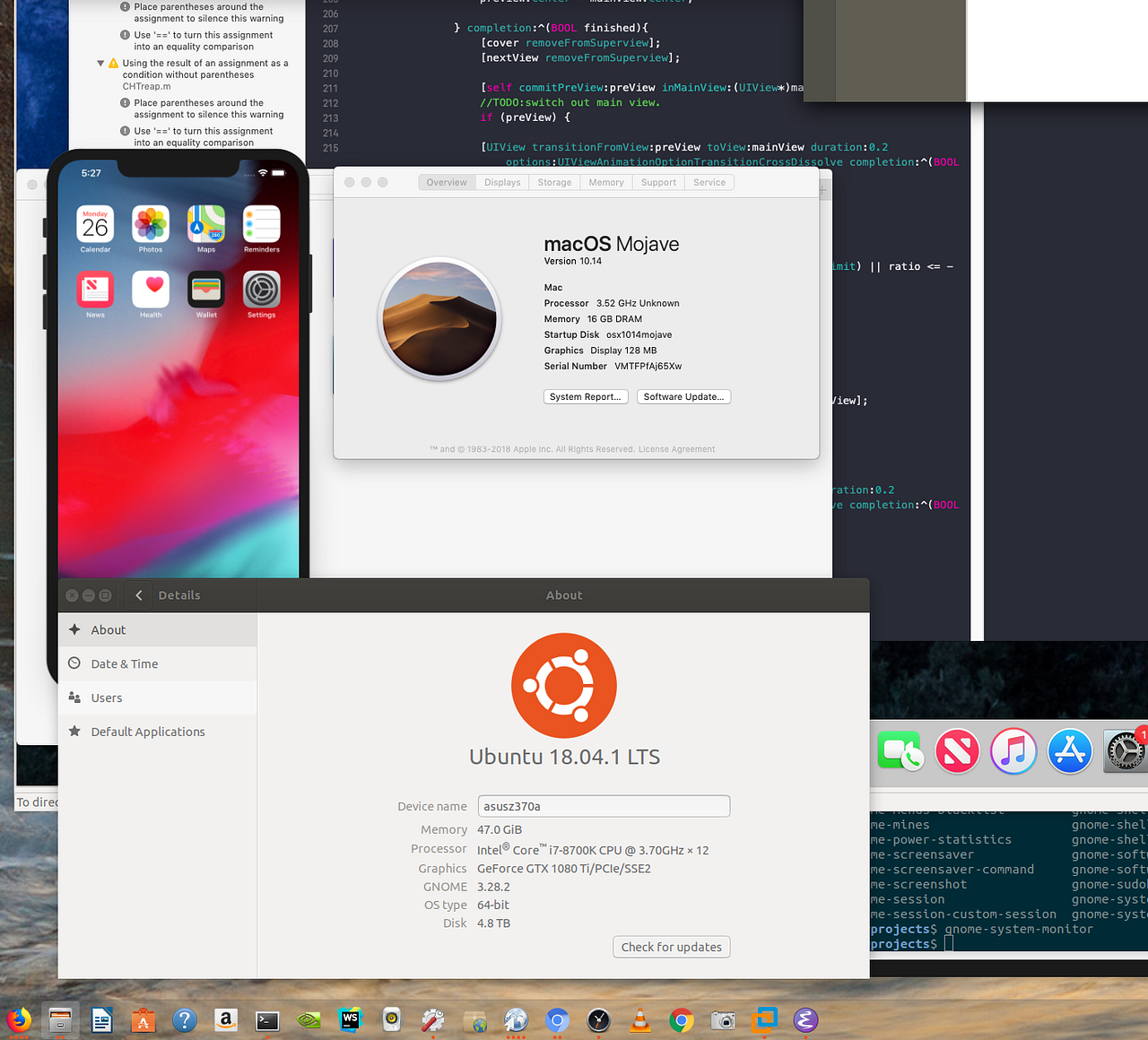This screenshot has width=1148, height=1040.
Task: Open Google Chrome from the Ubuntu dock
Action: point(682,1020)
